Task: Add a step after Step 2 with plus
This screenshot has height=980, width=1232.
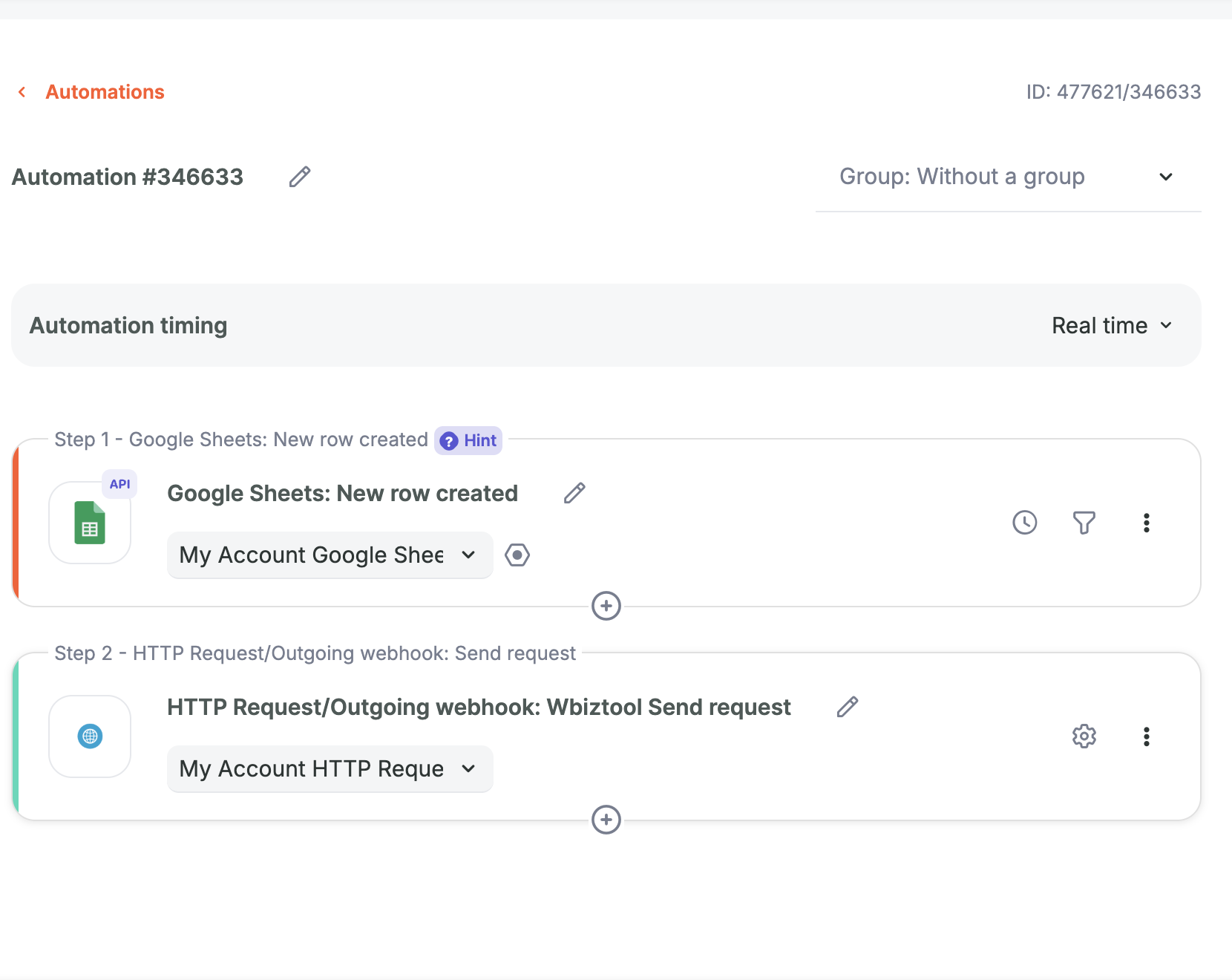Action: [606, 820]
